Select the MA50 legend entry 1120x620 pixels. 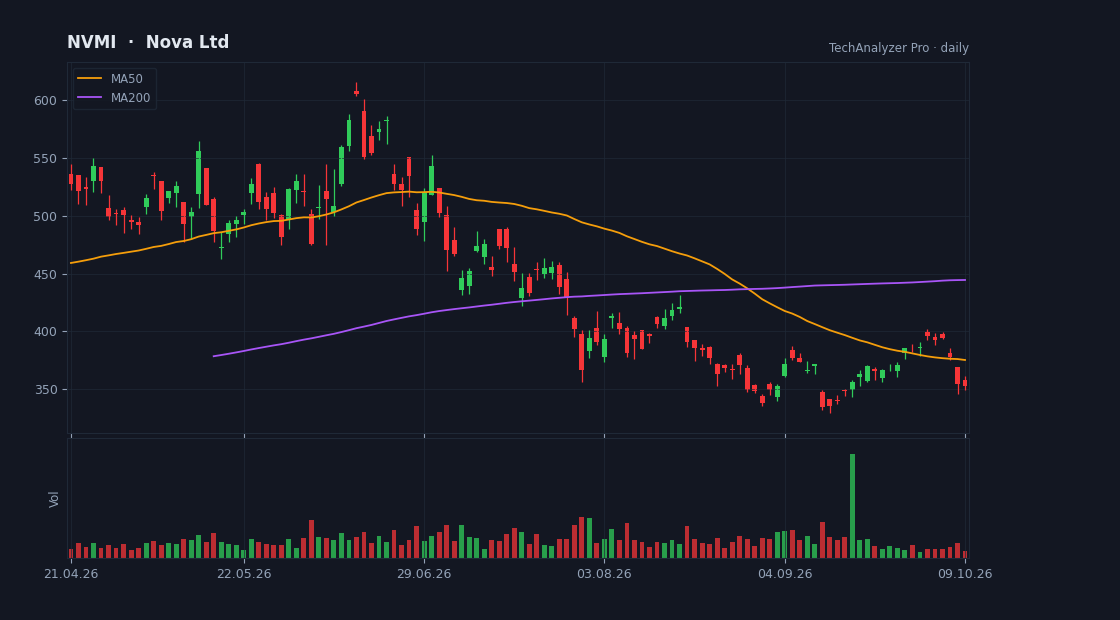110,79
